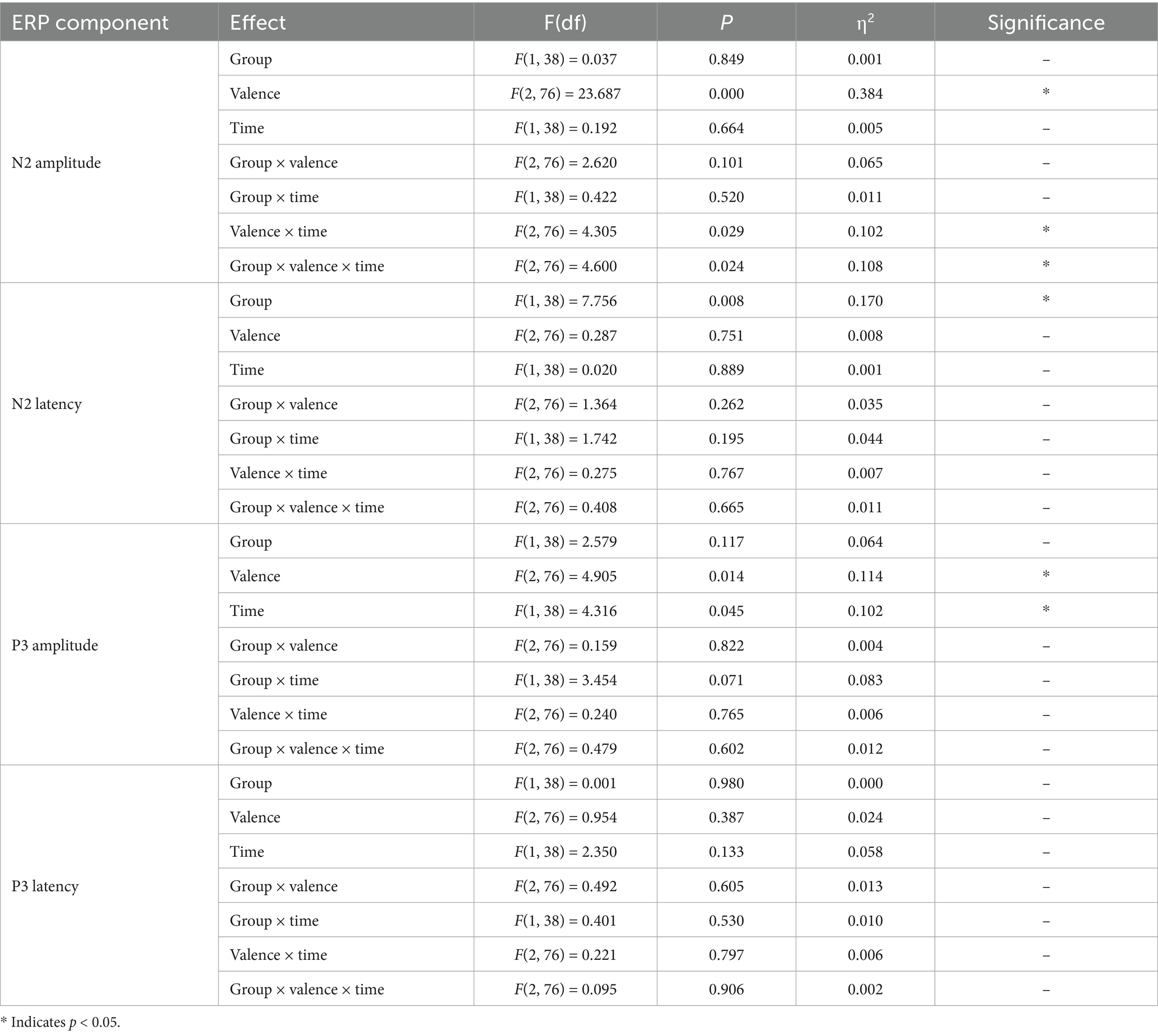
Task: Select the 'N2 latency' row label
Action: (46, 404)
